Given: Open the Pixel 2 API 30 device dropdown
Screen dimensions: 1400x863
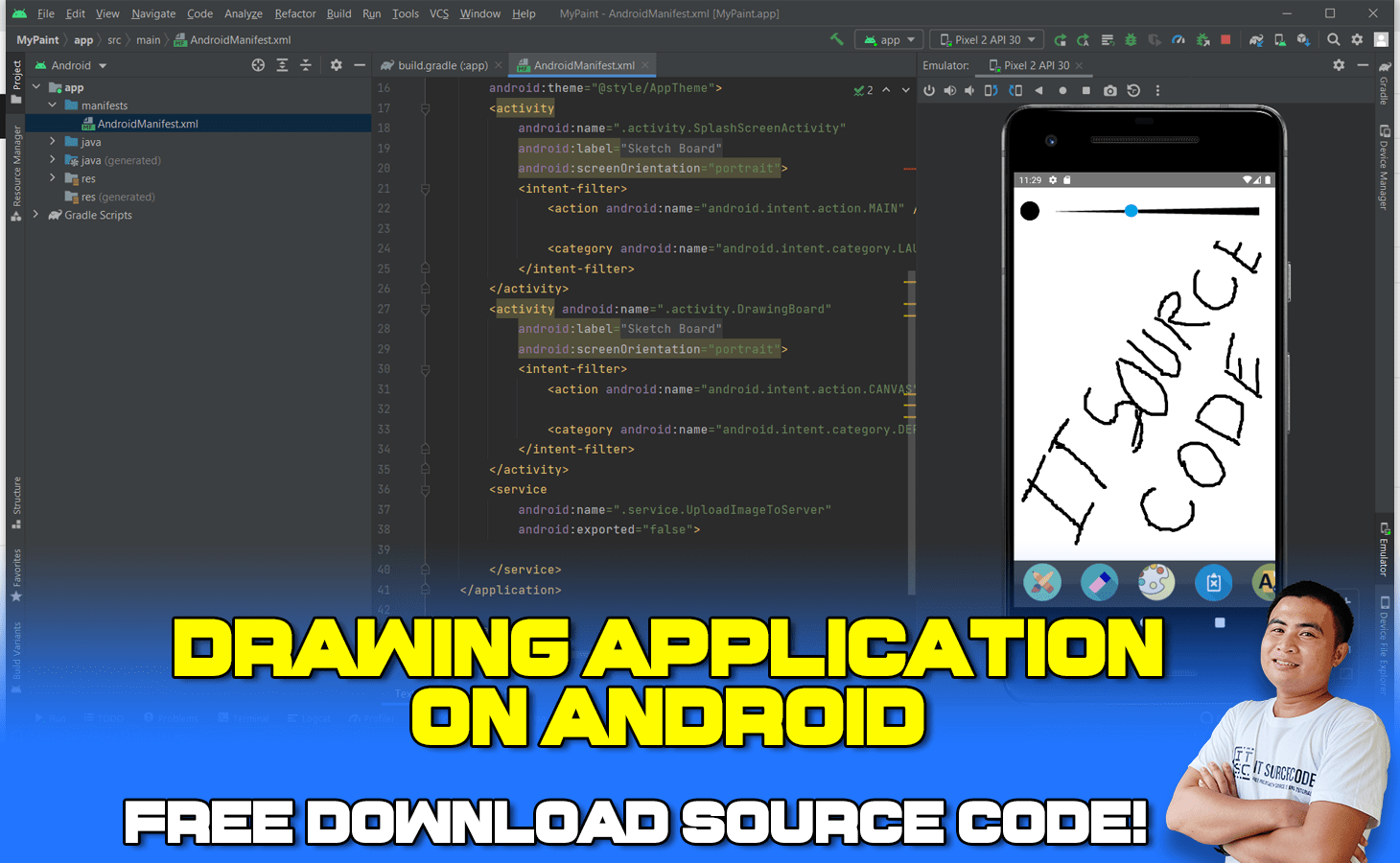Looking at the screenshot, I should [986, 39].
